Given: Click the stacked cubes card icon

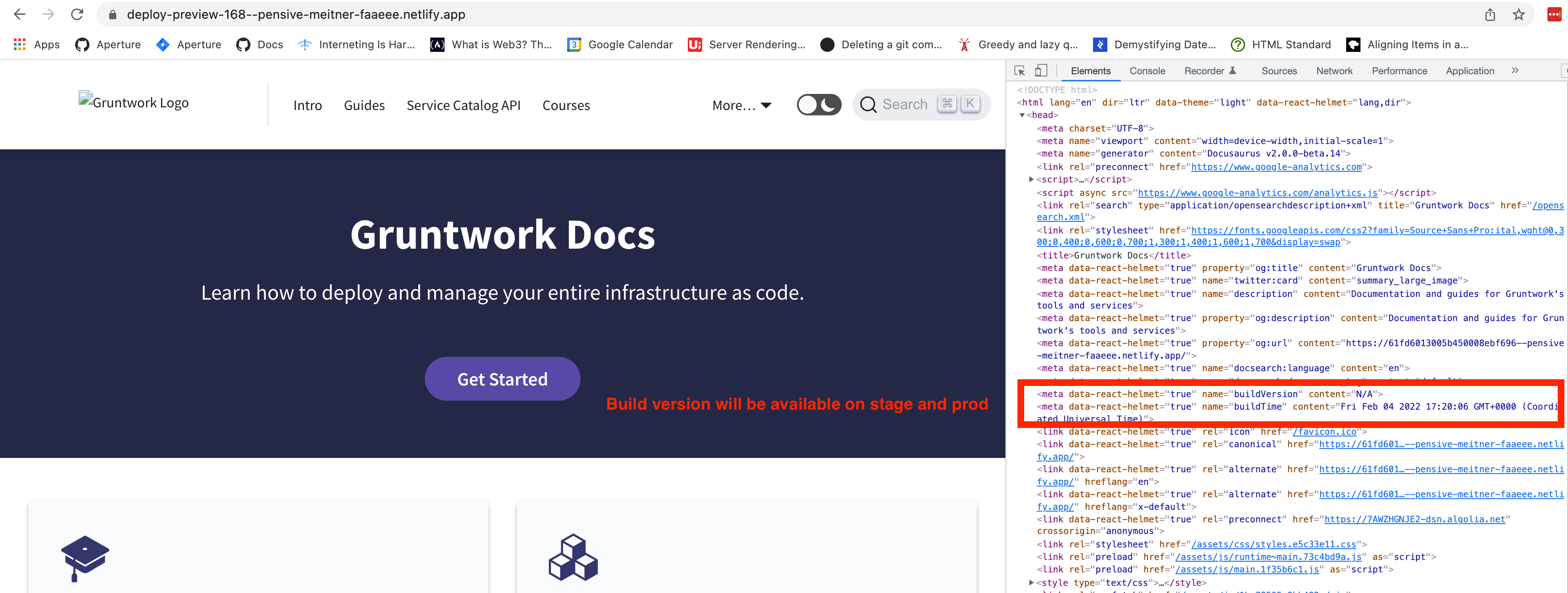Looking at the screenshot, I should click(573, 557).
